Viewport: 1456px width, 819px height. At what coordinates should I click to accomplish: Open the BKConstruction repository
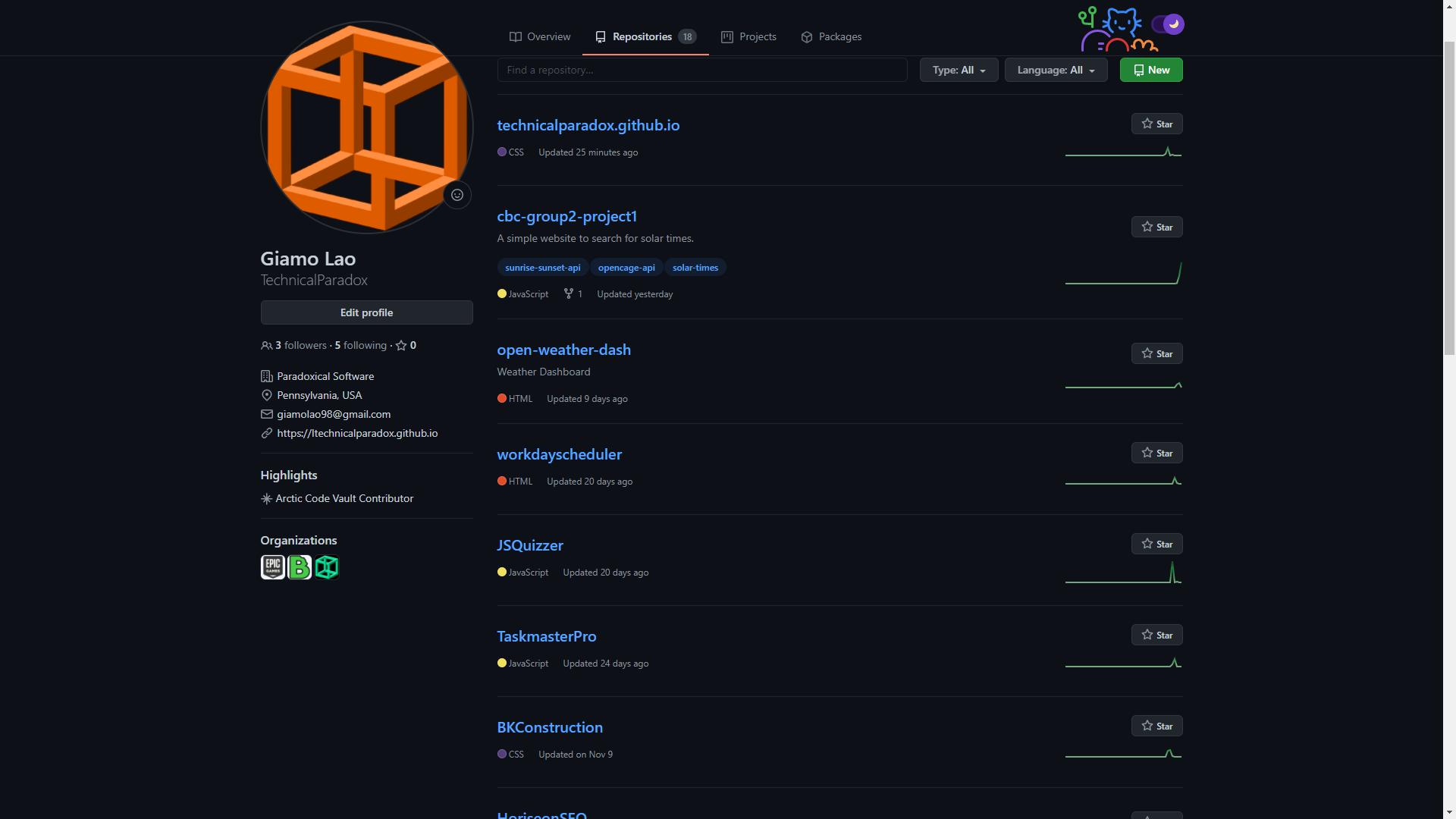pyautogui.click(x=550, y=727)
